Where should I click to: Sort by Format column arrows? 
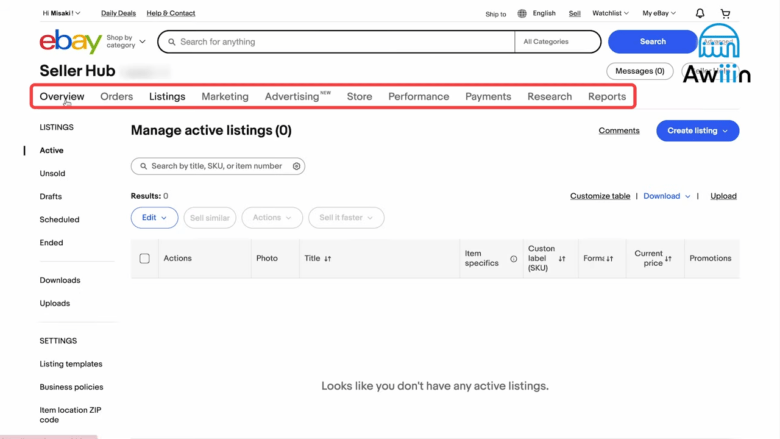610,259
